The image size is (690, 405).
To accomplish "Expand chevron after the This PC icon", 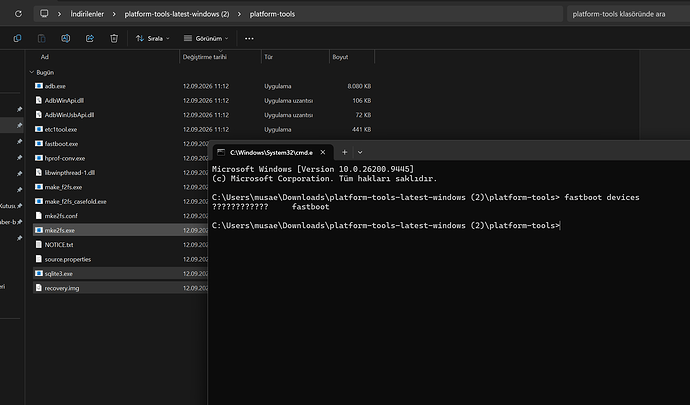I will pos(59,14).
